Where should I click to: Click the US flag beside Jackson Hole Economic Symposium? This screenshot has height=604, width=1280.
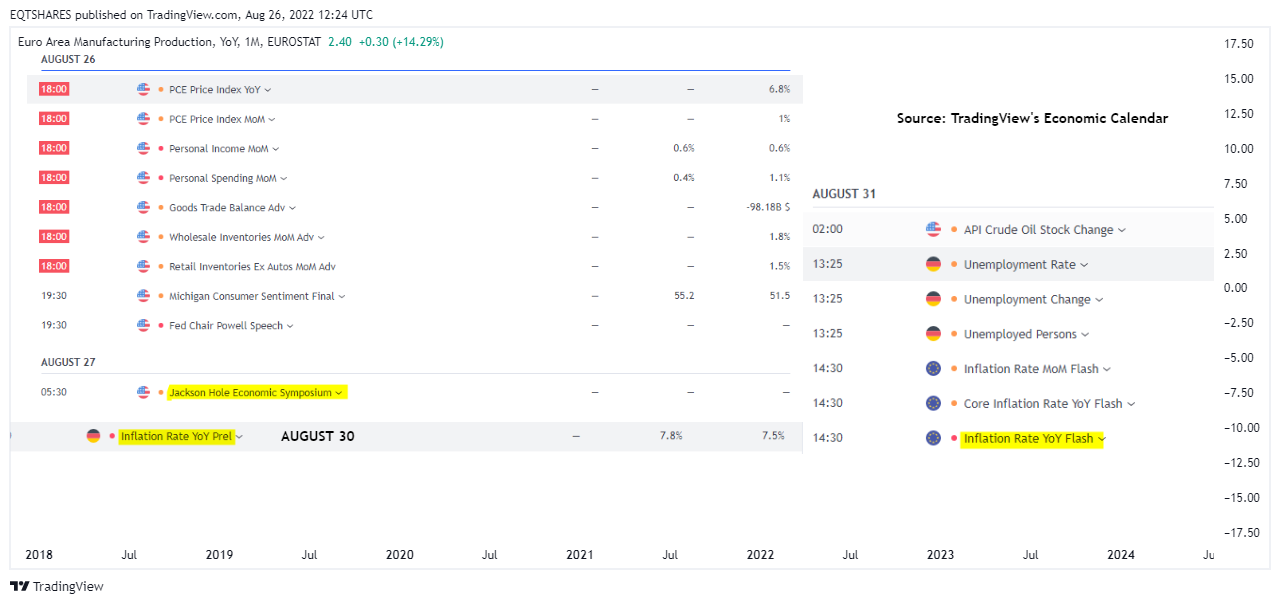click(x=143, y=392)
